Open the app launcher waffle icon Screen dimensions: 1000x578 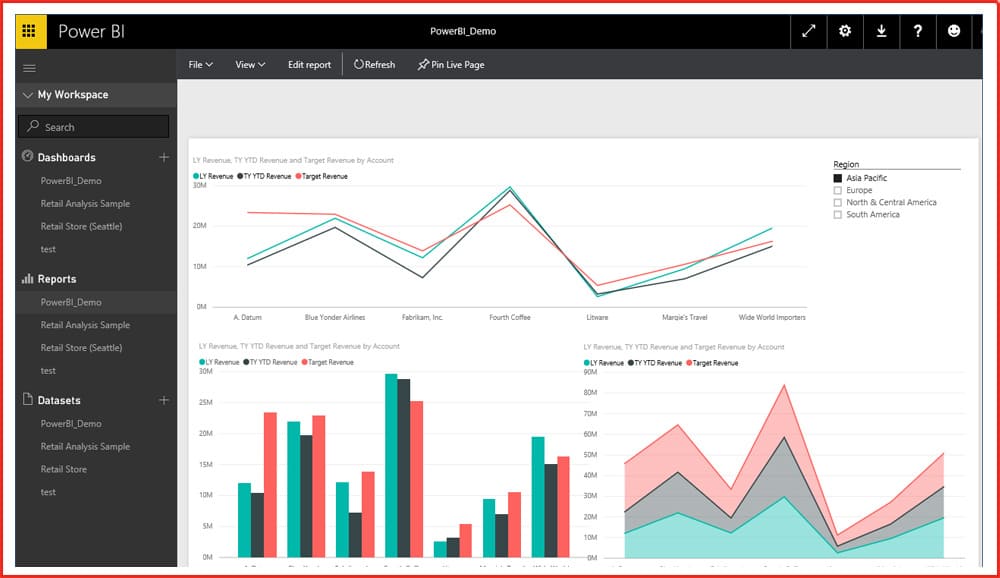(x=30, y=31)
